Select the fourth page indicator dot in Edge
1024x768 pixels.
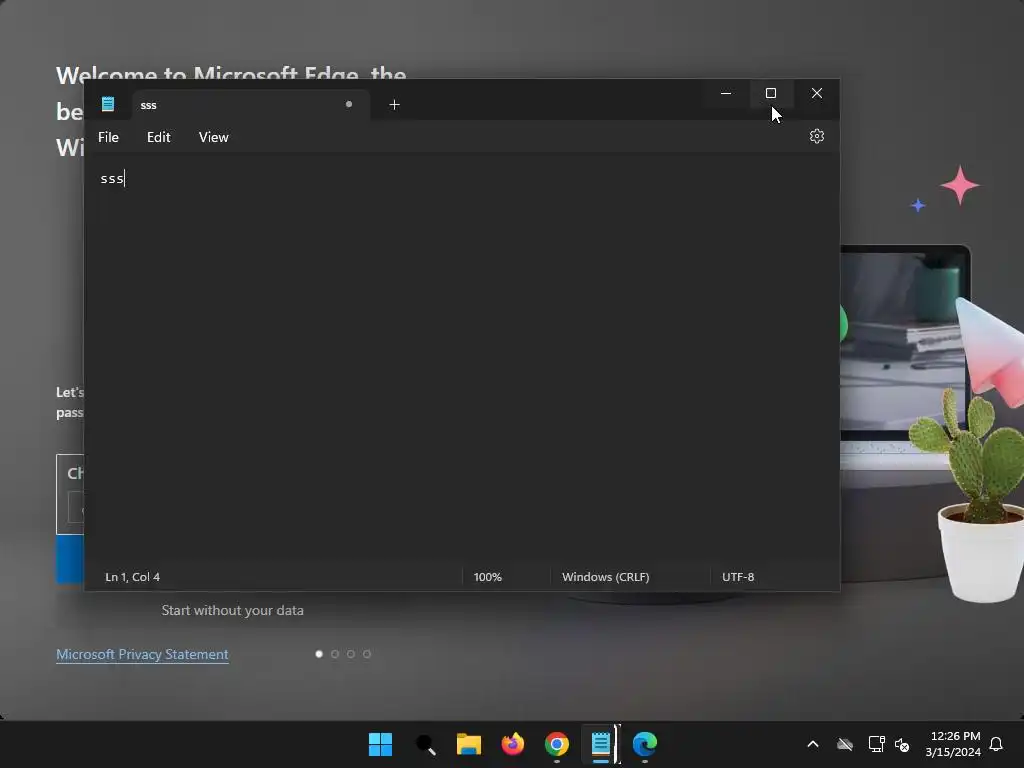tap(367, 654)
